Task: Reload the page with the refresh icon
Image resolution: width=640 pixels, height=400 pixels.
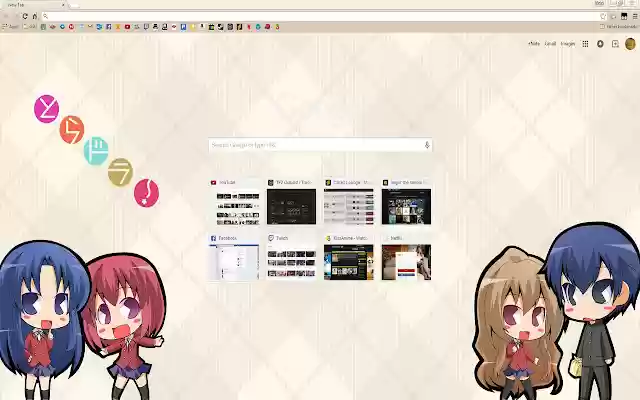Action: pyautogui.click(x=25, y=16)
